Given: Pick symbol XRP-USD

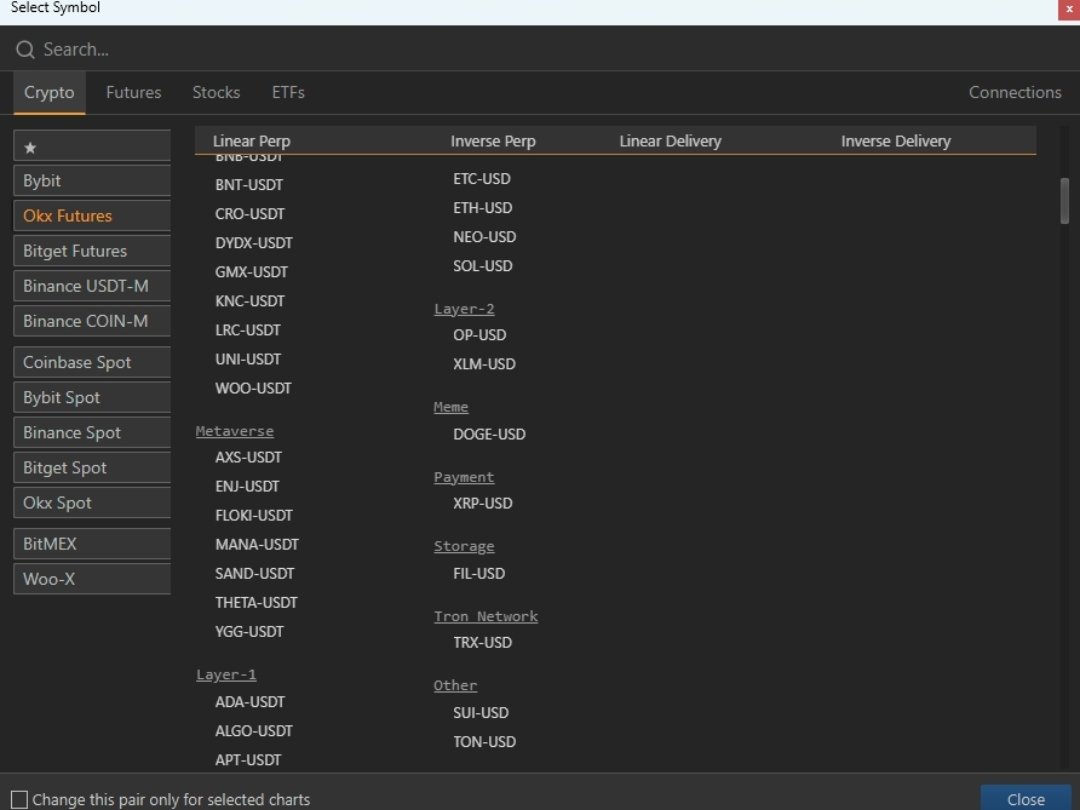Looking at the screenshot, I should click(x=482, y=503).
